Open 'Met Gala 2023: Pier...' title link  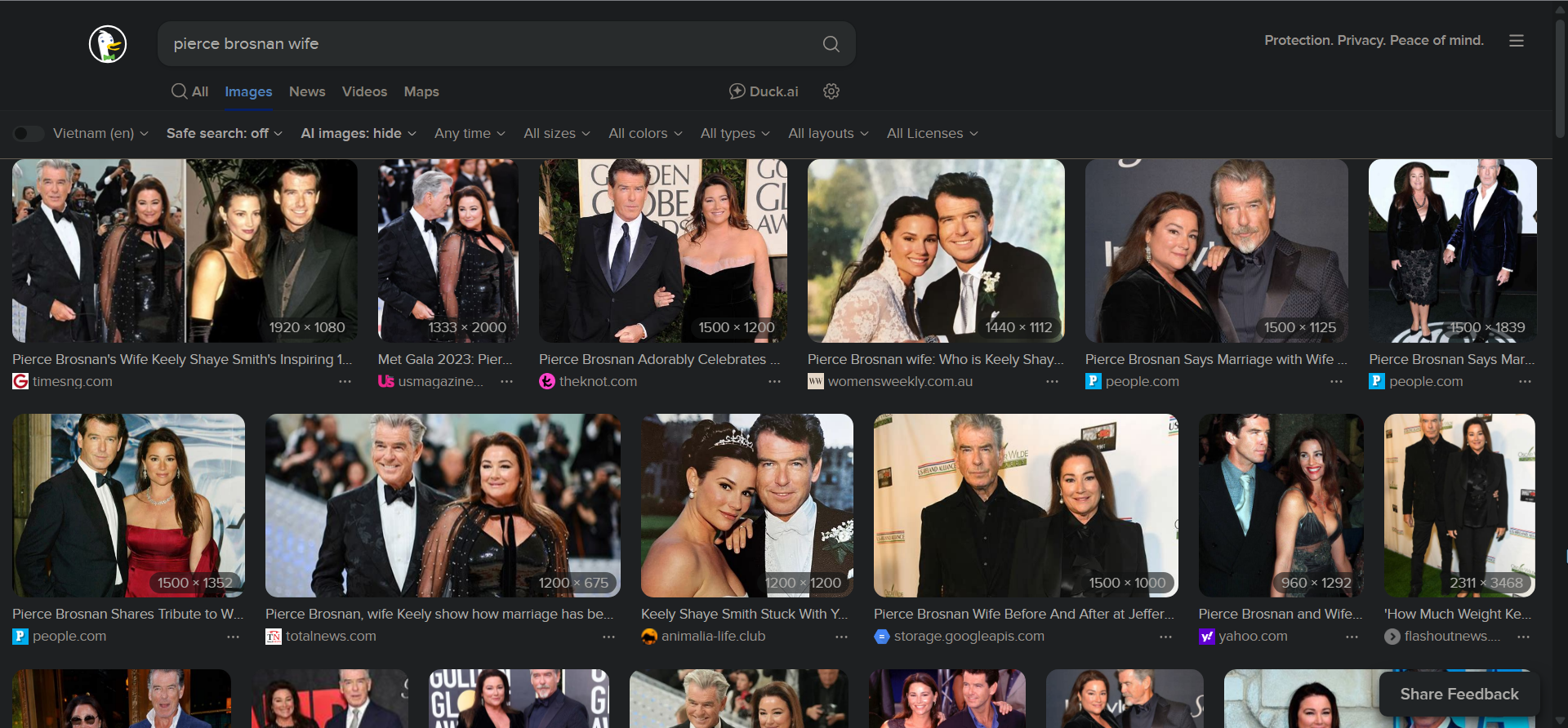coord(445,359)
